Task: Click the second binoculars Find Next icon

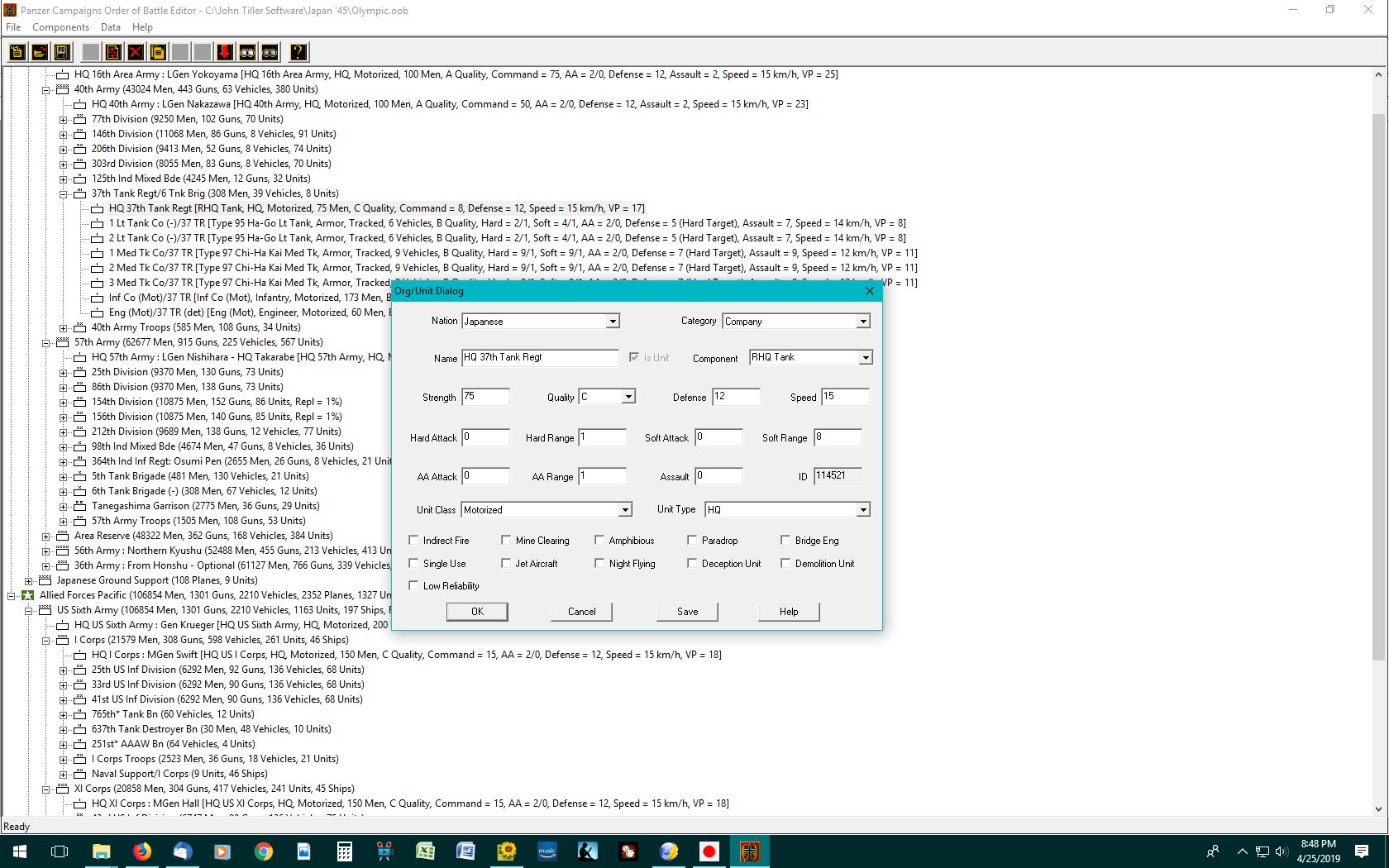Action: pyautogui.click(x=270, y=52)
